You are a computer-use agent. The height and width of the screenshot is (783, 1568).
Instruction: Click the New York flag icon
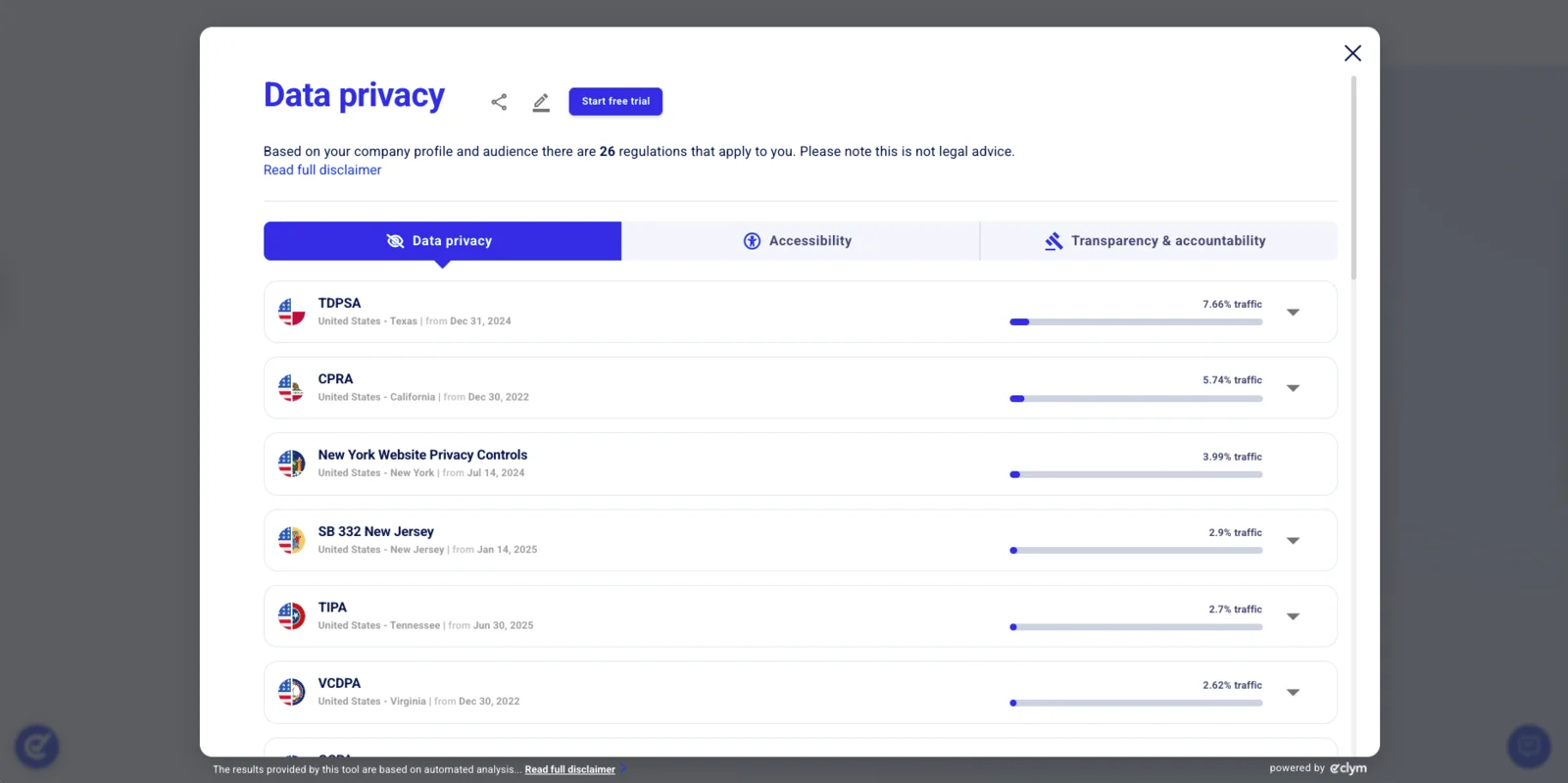click(291, 464)
